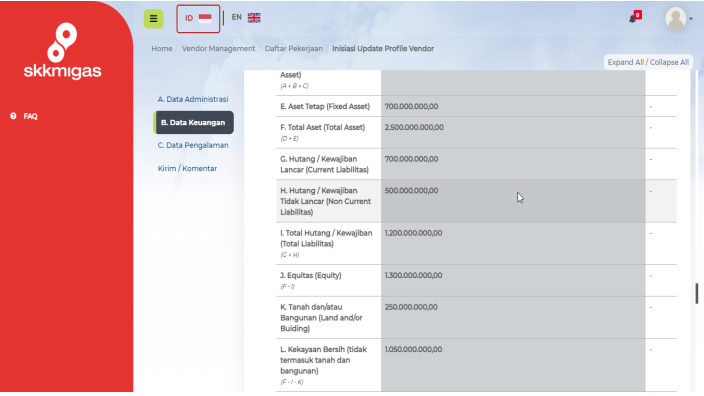Open Kirim / Komentar section
This screenshot has height=396, width=704.
pyautogui.click(x=187, y=168)
